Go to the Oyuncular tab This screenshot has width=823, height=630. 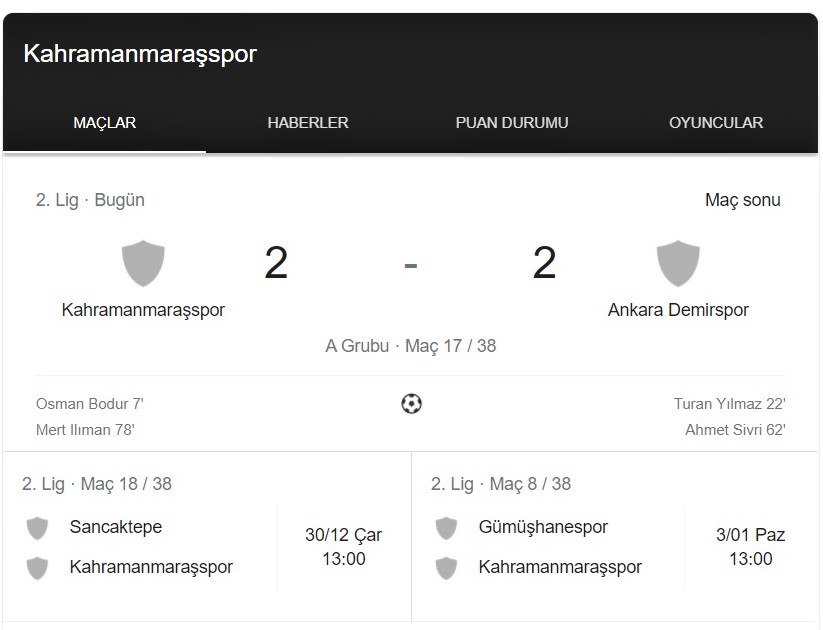[x=716, y=123]
